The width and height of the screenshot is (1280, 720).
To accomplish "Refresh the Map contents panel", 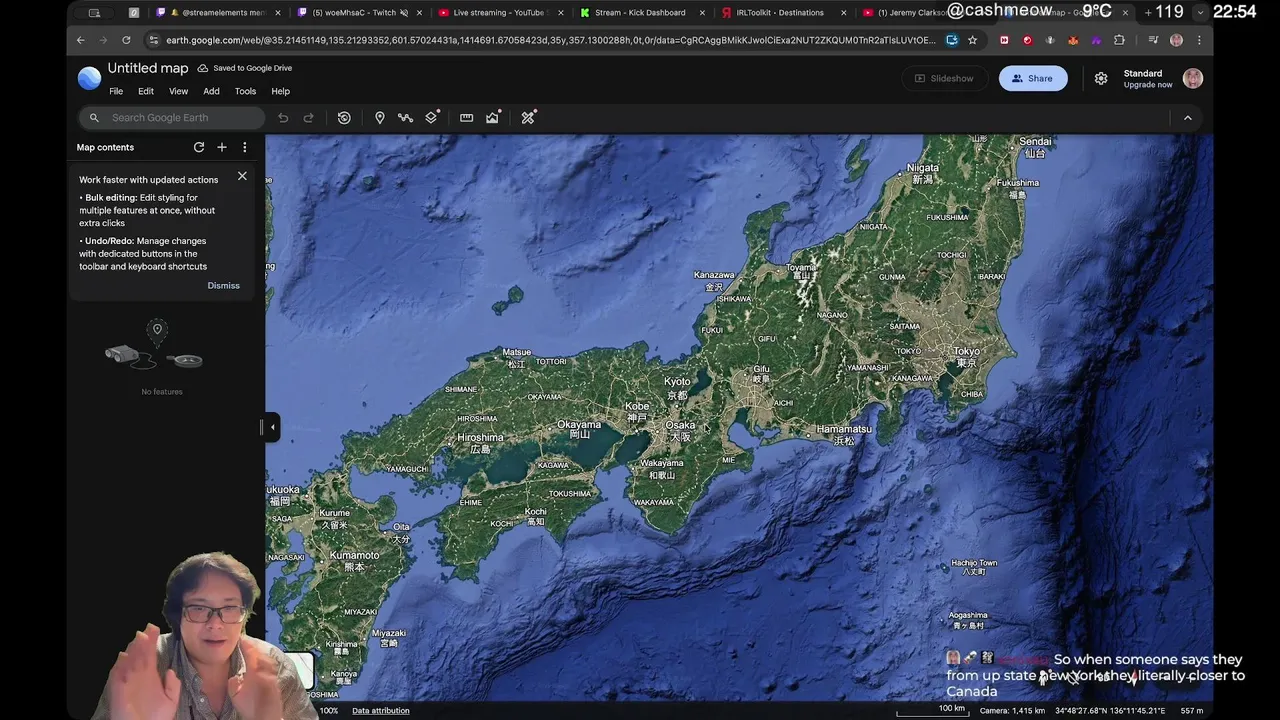I will tap(199, 147).
